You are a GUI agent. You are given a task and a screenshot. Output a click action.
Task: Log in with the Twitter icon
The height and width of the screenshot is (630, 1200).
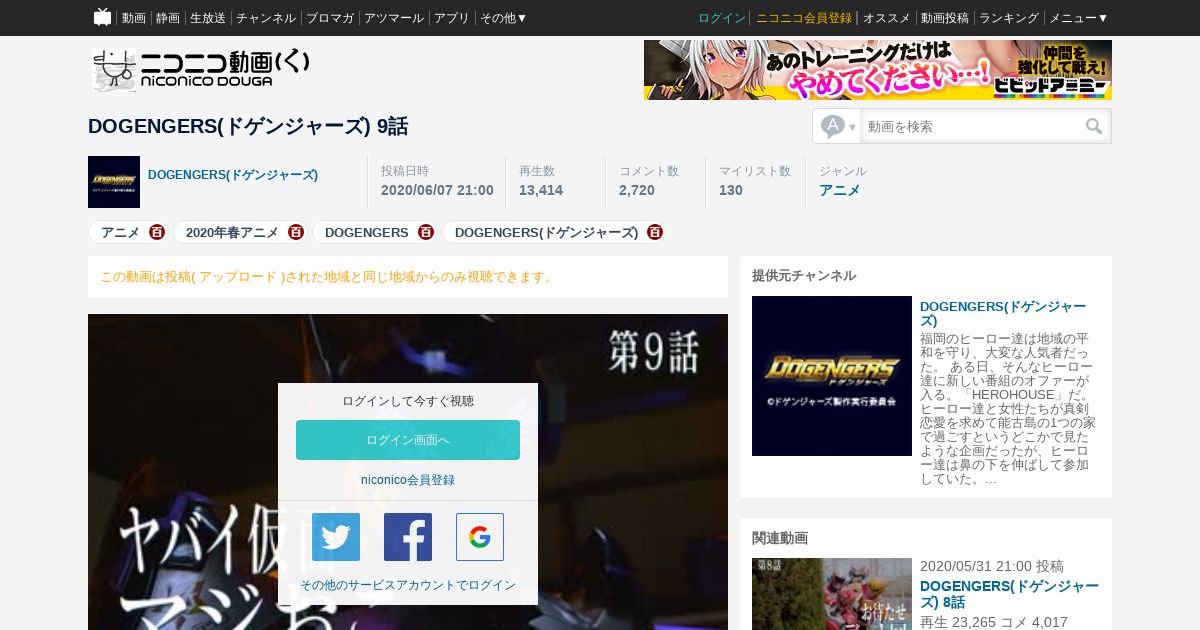[336, 537]
